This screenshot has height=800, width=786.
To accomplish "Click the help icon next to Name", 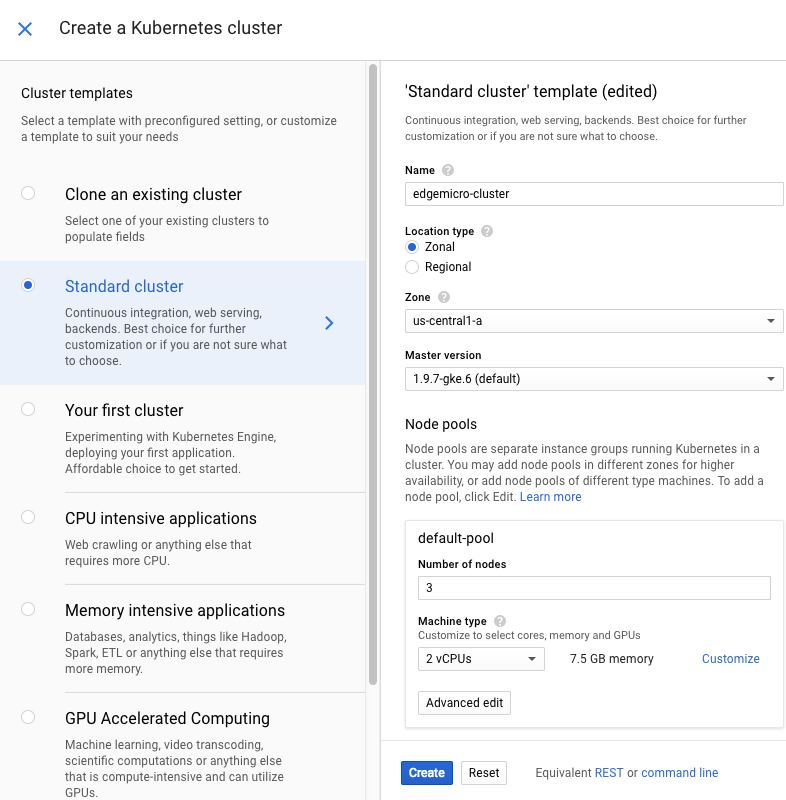I will point(448,171).
